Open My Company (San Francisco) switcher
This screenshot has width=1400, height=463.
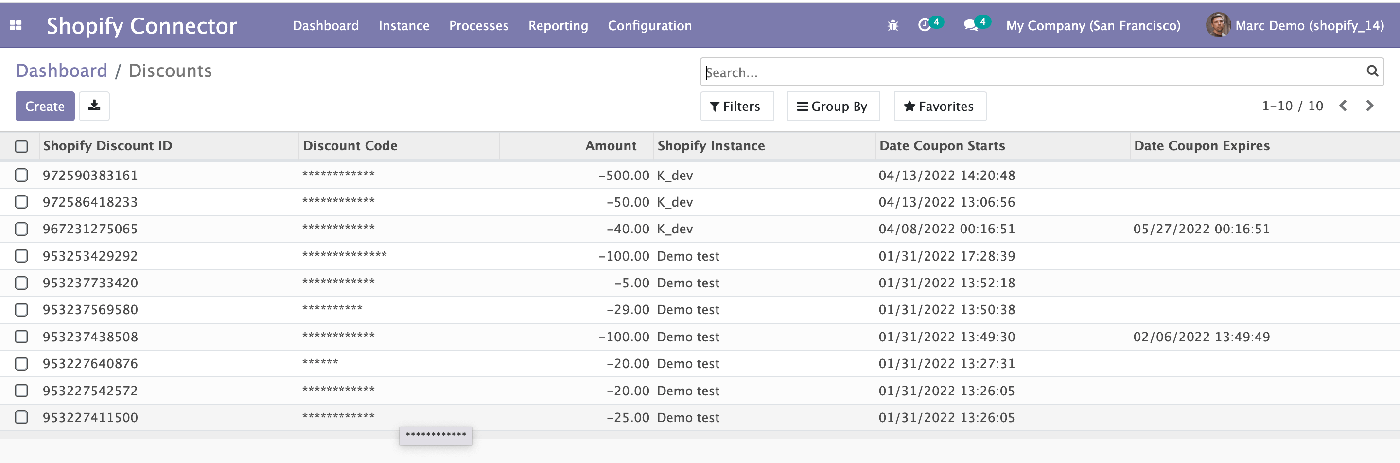[x=1093, y=25]
